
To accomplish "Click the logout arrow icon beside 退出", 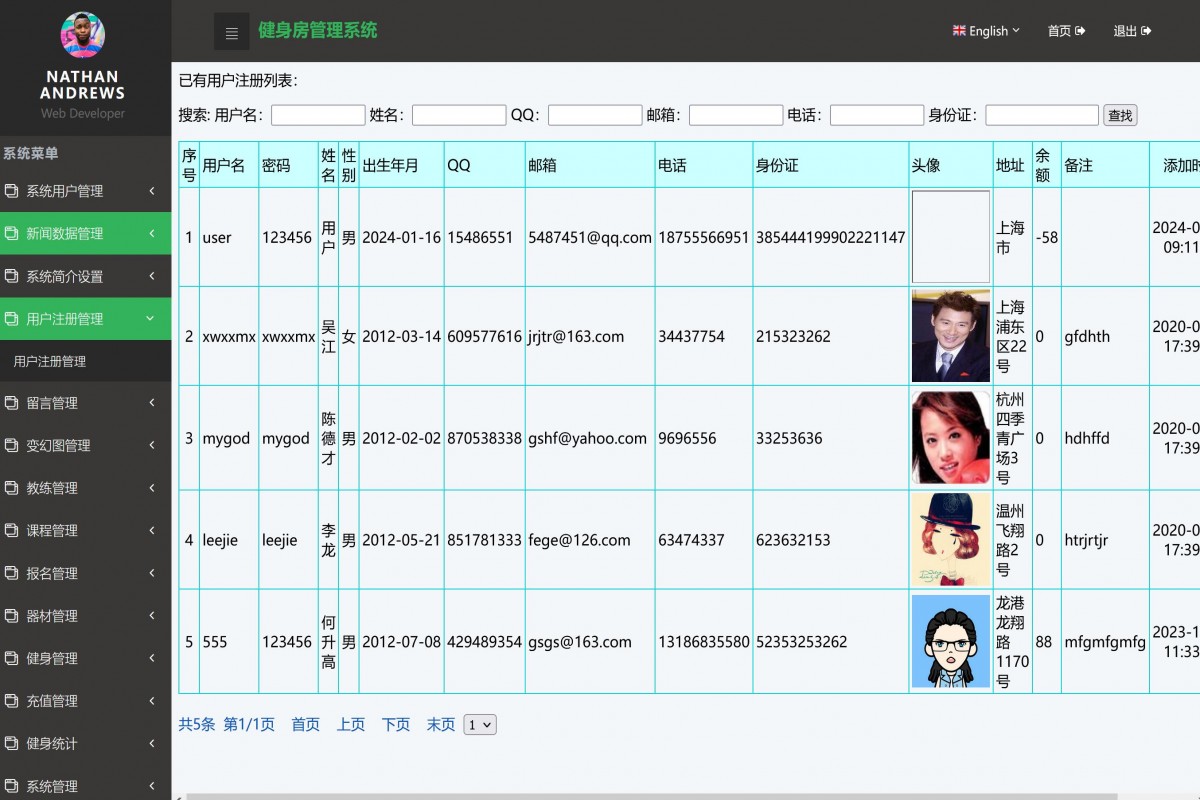I will click(1145, 31).
